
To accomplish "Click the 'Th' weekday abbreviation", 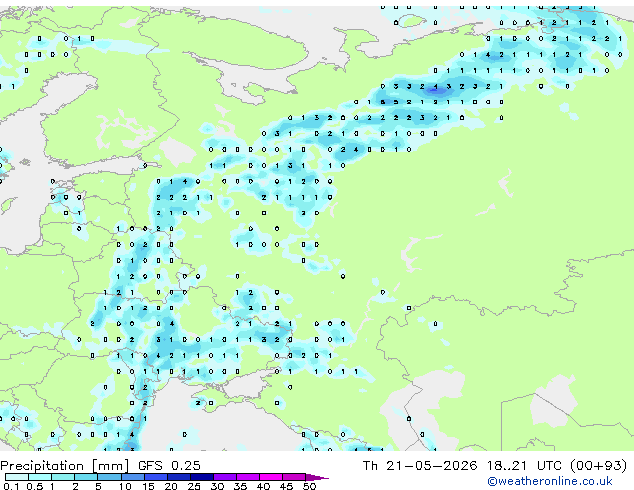I will 370,466.
